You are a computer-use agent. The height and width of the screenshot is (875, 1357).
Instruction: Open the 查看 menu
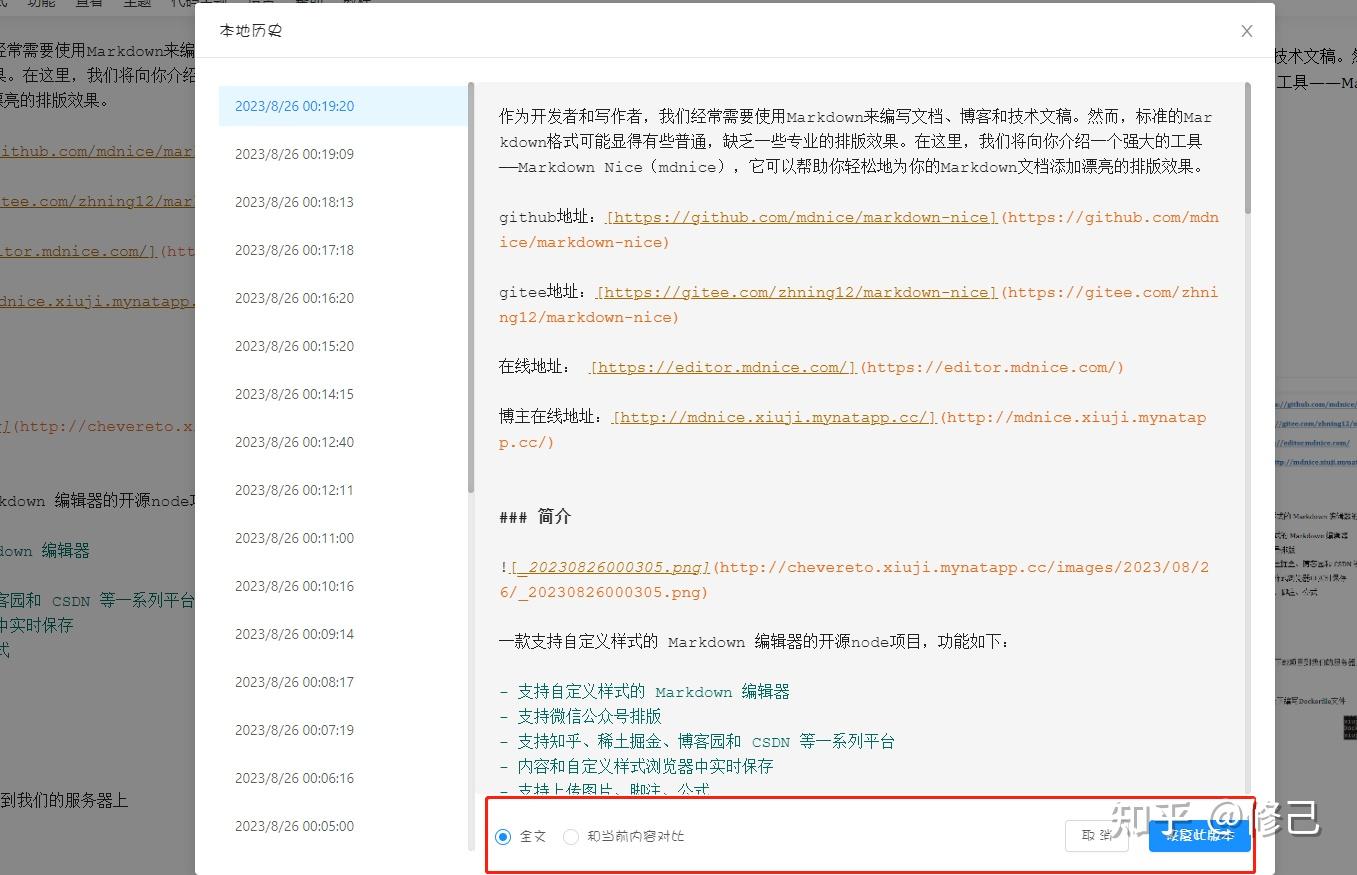coord(88,4)
